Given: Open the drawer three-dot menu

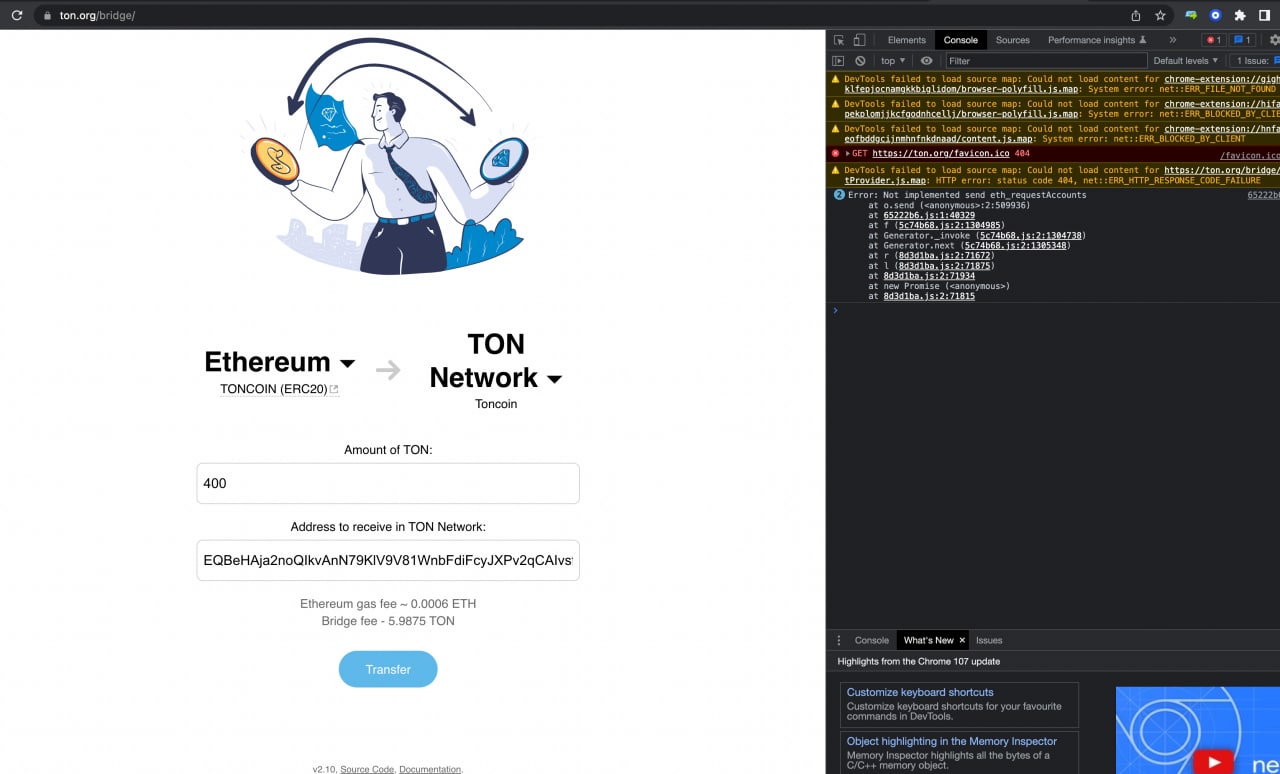Looking at the screenshot, I should click(838, 640).
